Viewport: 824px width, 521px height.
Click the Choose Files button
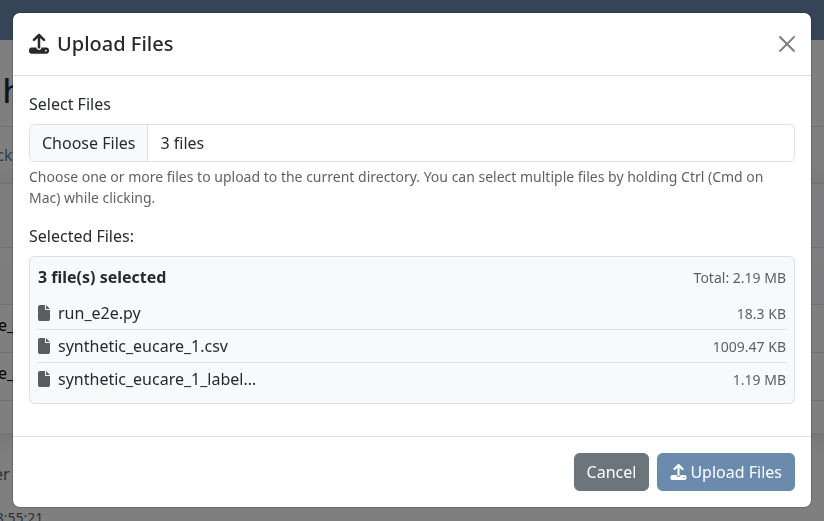pos(88,143)
